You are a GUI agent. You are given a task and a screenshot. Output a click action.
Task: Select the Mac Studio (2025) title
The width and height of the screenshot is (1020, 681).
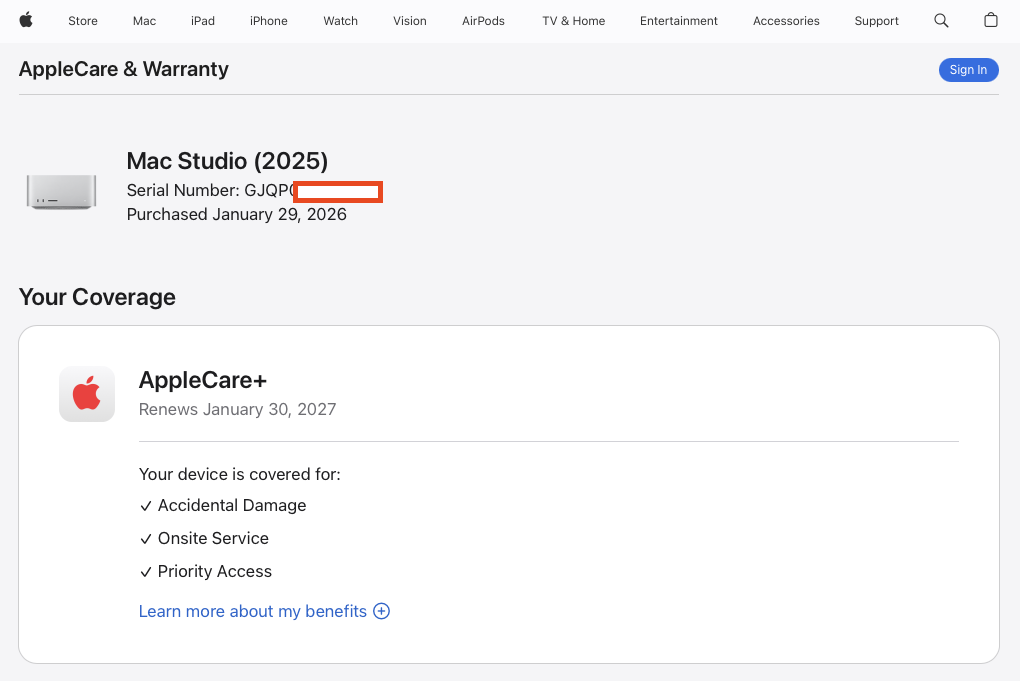point(227,161)
